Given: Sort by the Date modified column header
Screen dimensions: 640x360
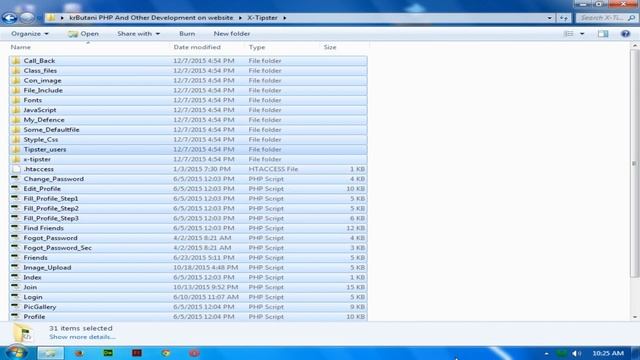Looking at the screenshot, I should click(x=197, y=47).
